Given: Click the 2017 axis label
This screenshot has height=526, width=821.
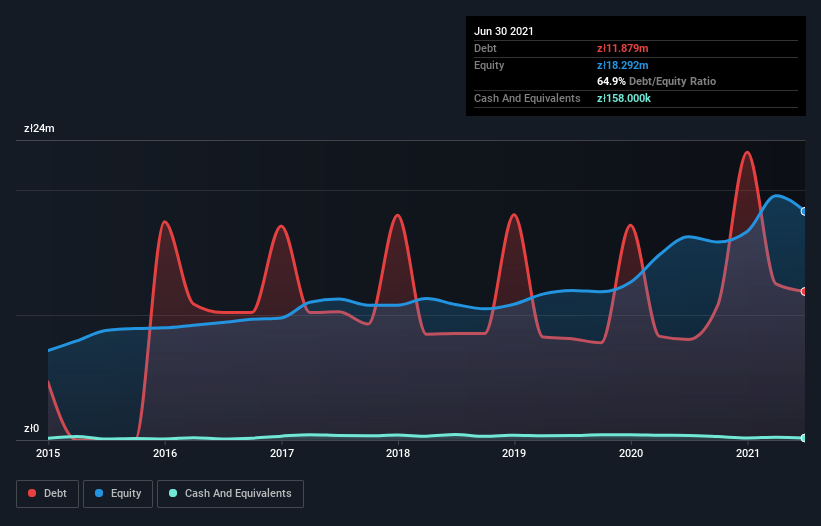Looking at the screenshot, I should pos(282,454).
